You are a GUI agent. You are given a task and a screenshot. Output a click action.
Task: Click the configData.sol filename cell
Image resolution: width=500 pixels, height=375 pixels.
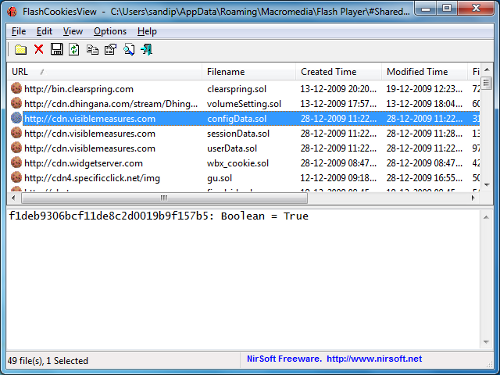click(x=237, y=119)
